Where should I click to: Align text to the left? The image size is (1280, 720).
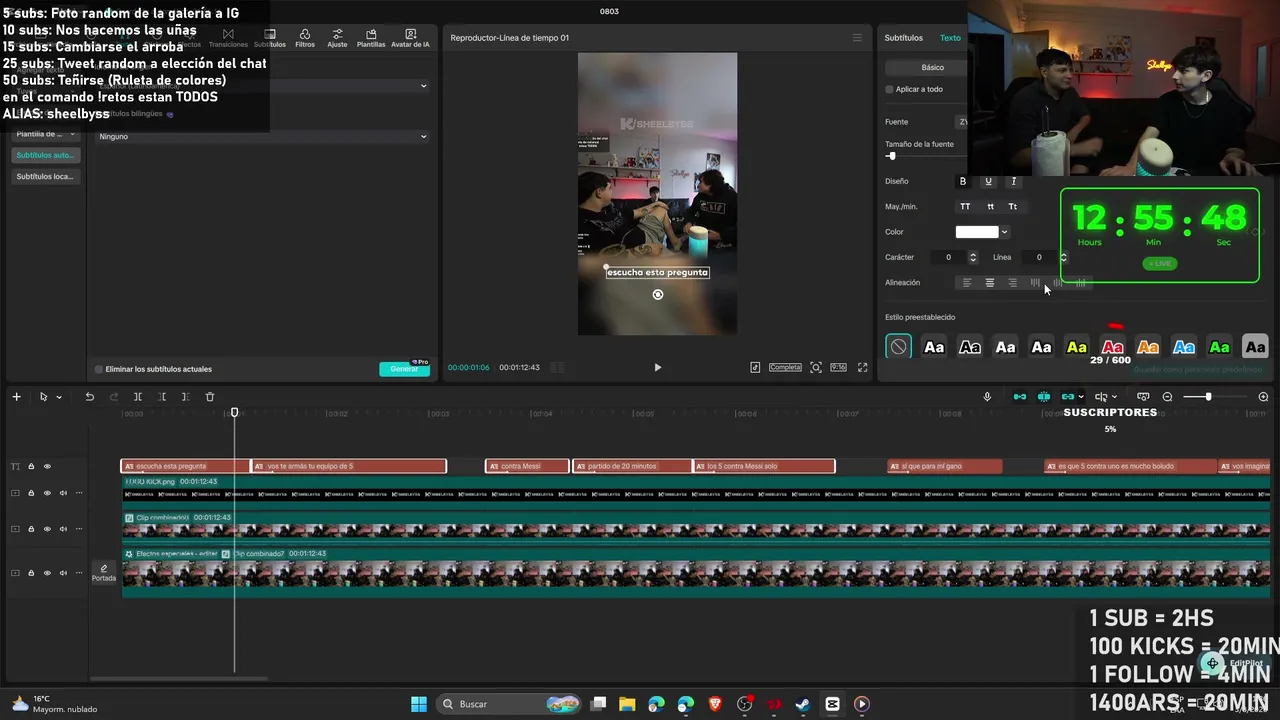tap(967, 283)
